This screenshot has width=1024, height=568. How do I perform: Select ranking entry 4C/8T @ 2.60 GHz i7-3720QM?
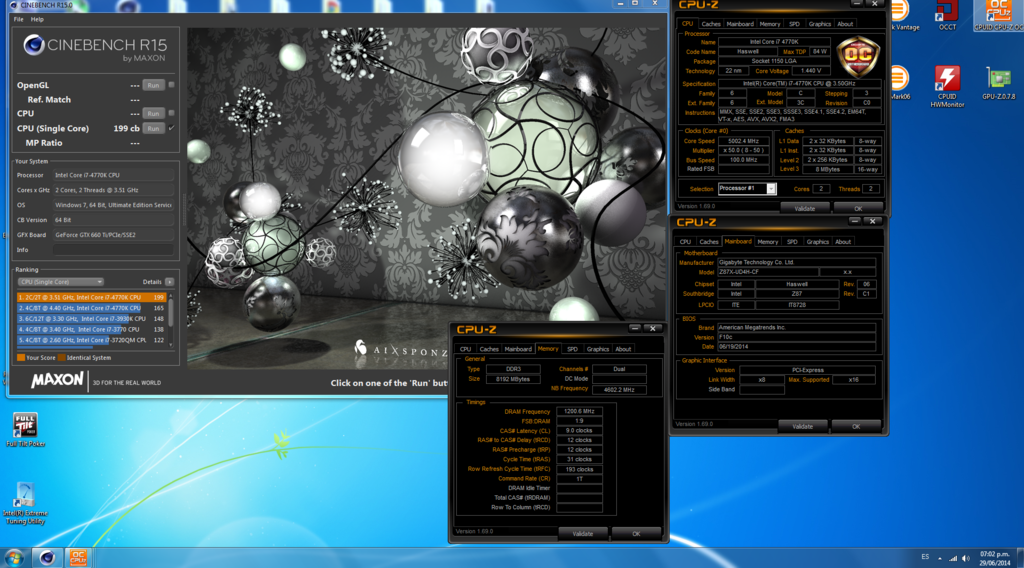(91, 340)
